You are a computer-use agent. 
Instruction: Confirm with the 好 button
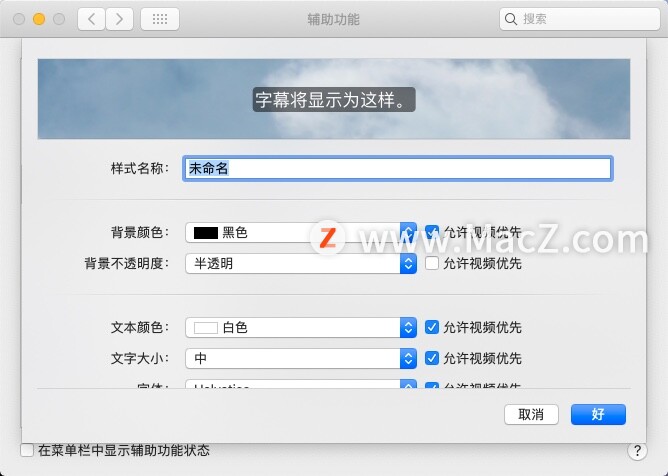(598, 414)
